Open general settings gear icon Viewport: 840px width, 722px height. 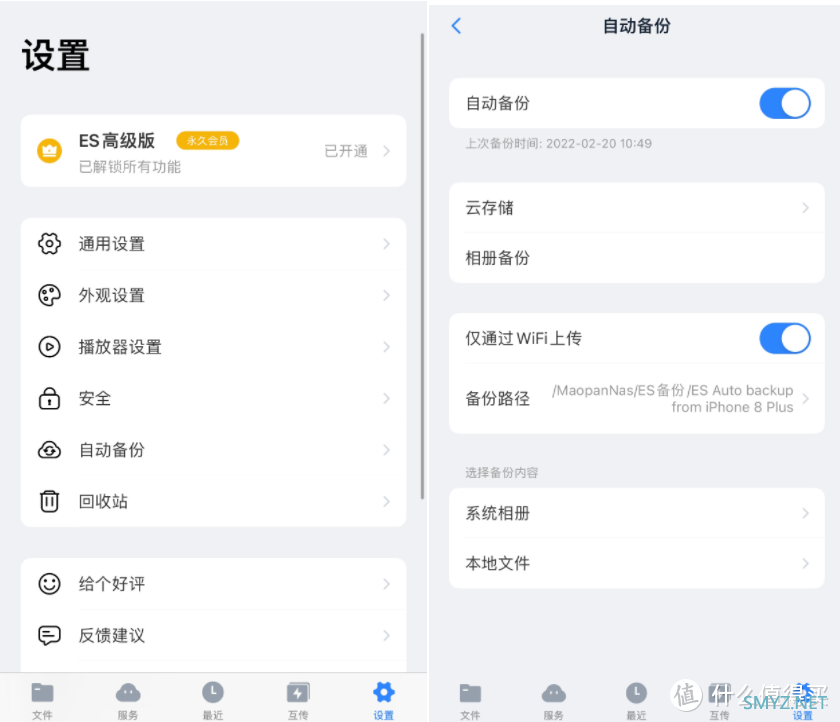[49, 244]
